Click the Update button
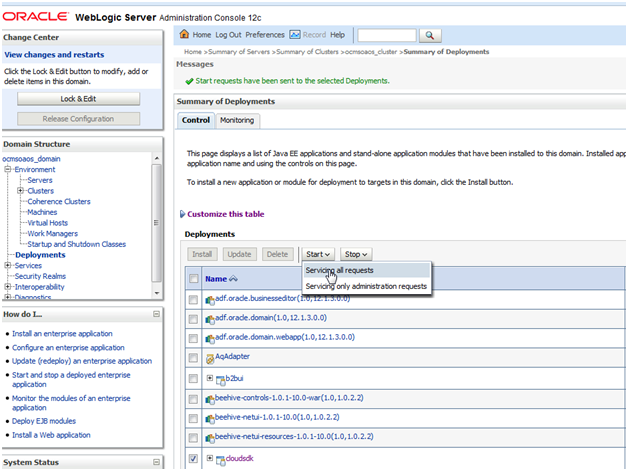This screenshot has width=628, height=471. coord(240,254)
